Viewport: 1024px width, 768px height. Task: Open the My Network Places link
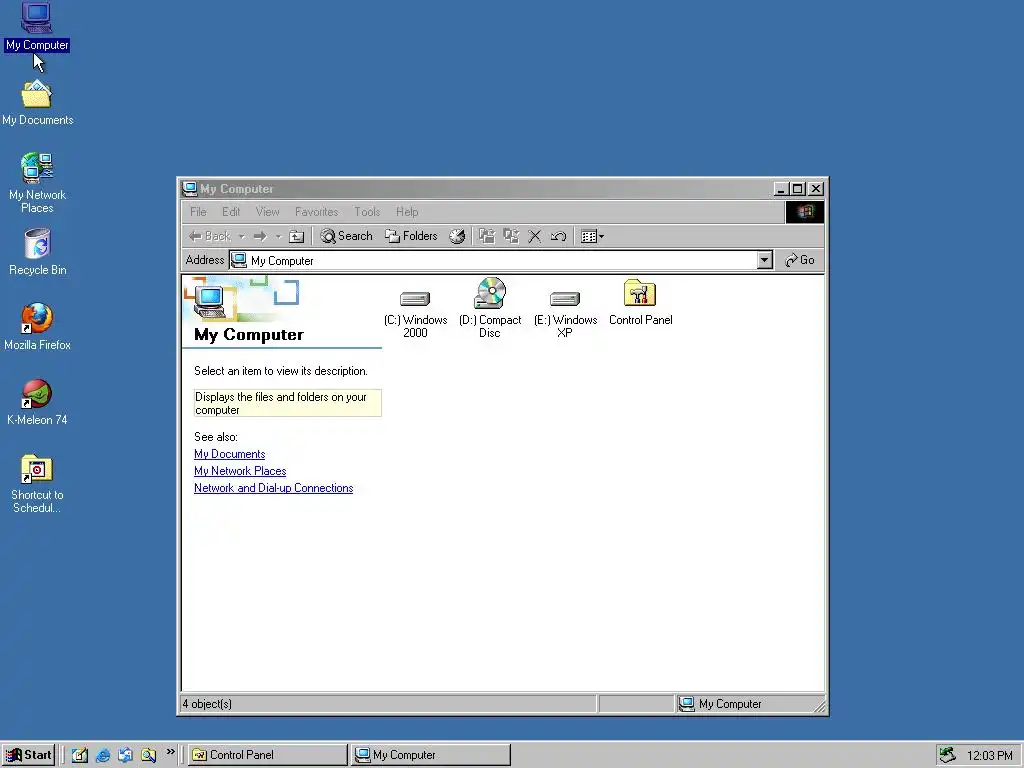[x=240, y=471]
